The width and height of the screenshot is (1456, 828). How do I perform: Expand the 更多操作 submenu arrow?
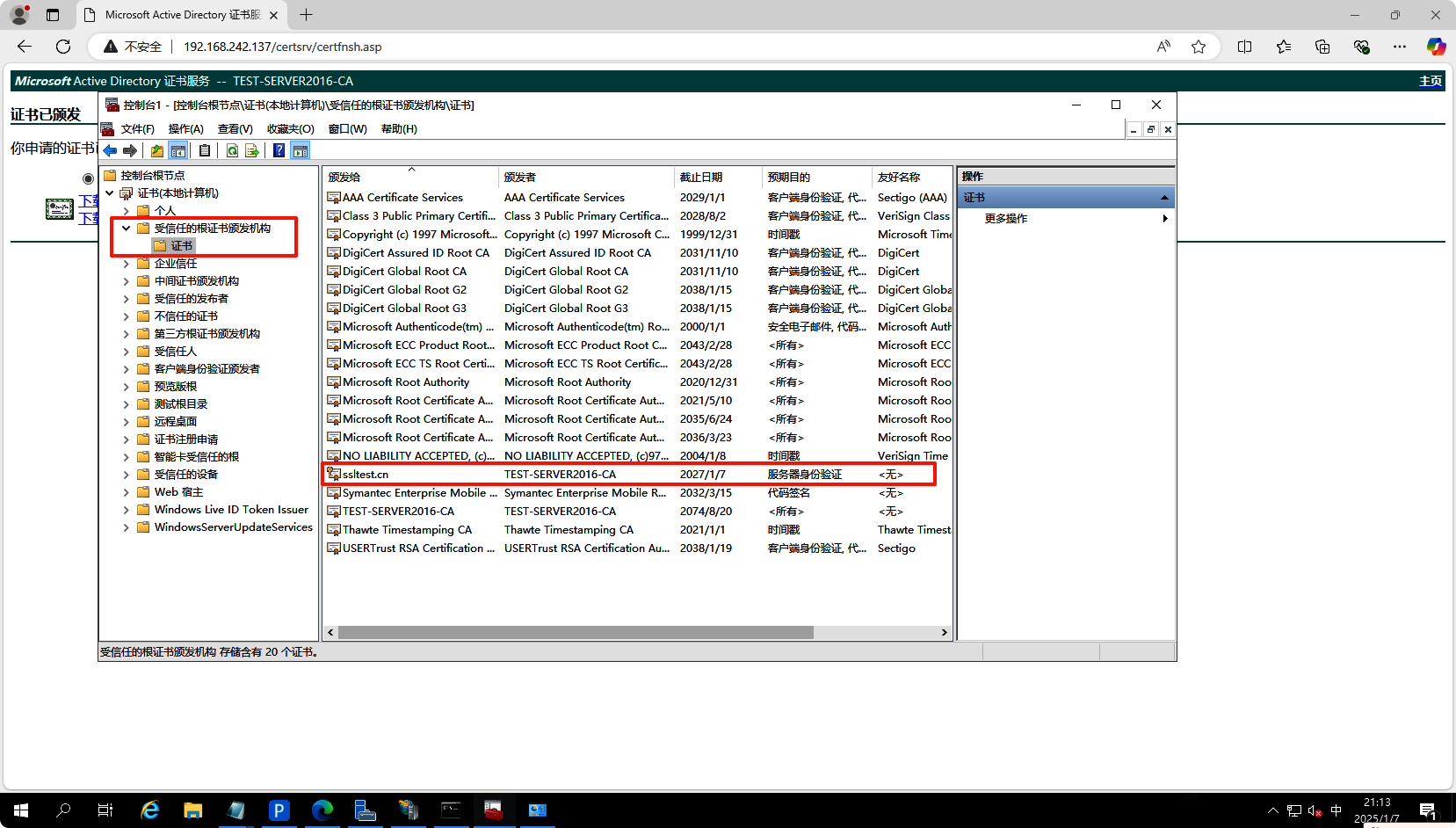1165,218
